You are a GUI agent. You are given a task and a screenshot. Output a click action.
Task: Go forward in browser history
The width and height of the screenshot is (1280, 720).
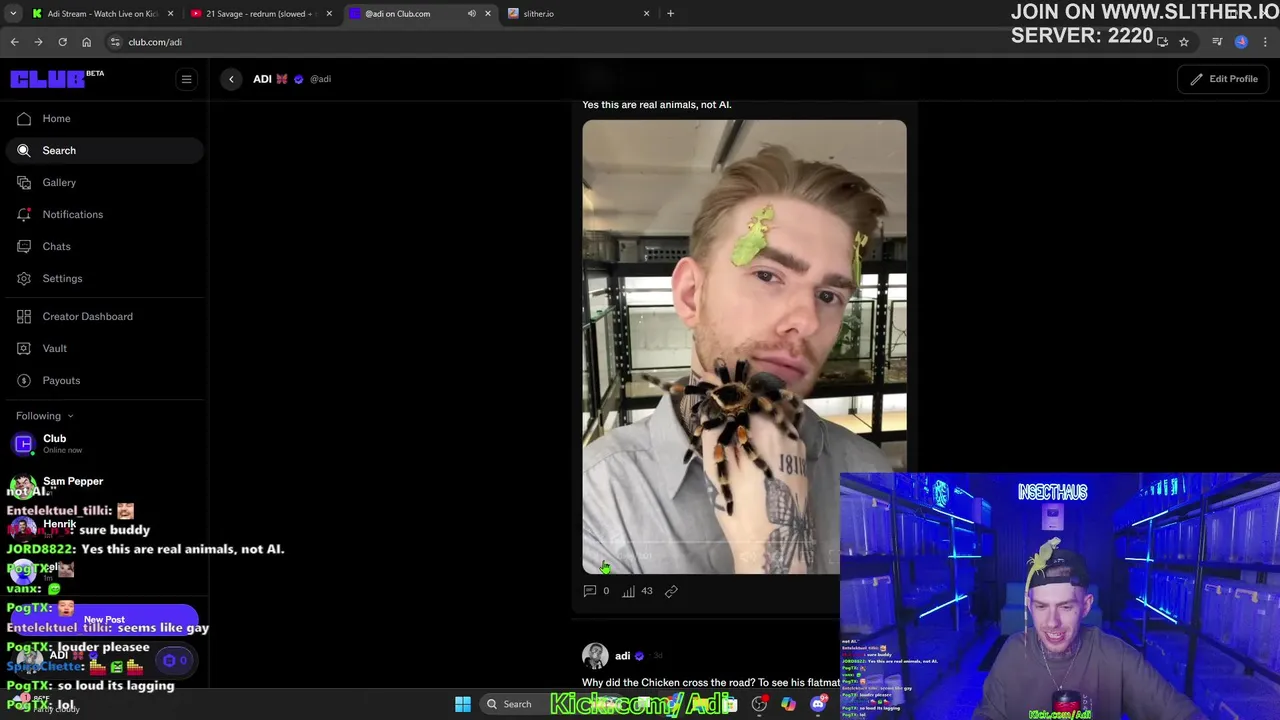click(x=38, y=42)
